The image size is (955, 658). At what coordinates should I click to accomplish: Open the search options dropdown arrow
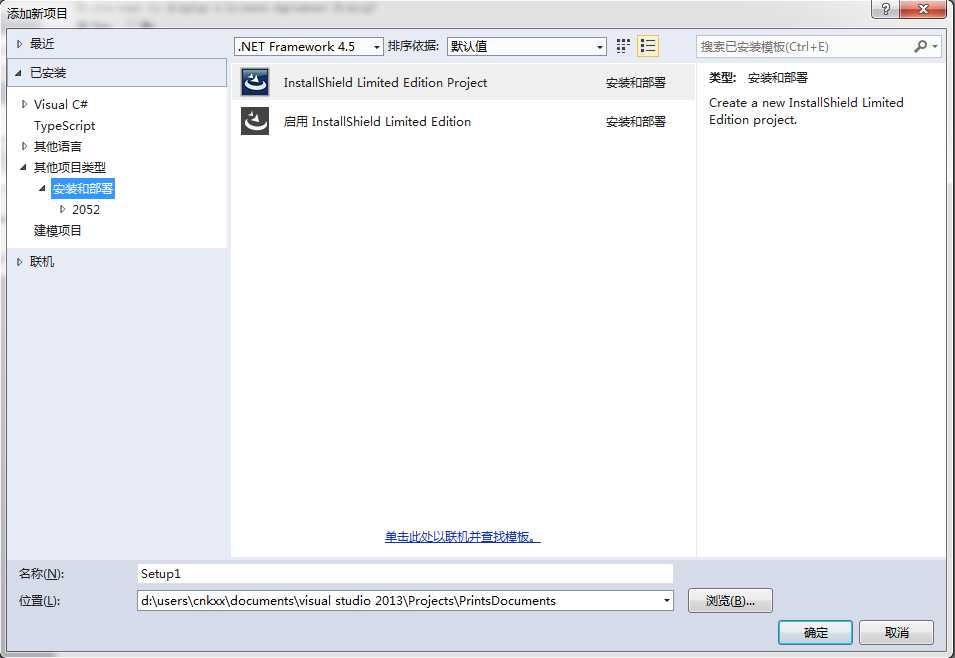tap(935, 46)
